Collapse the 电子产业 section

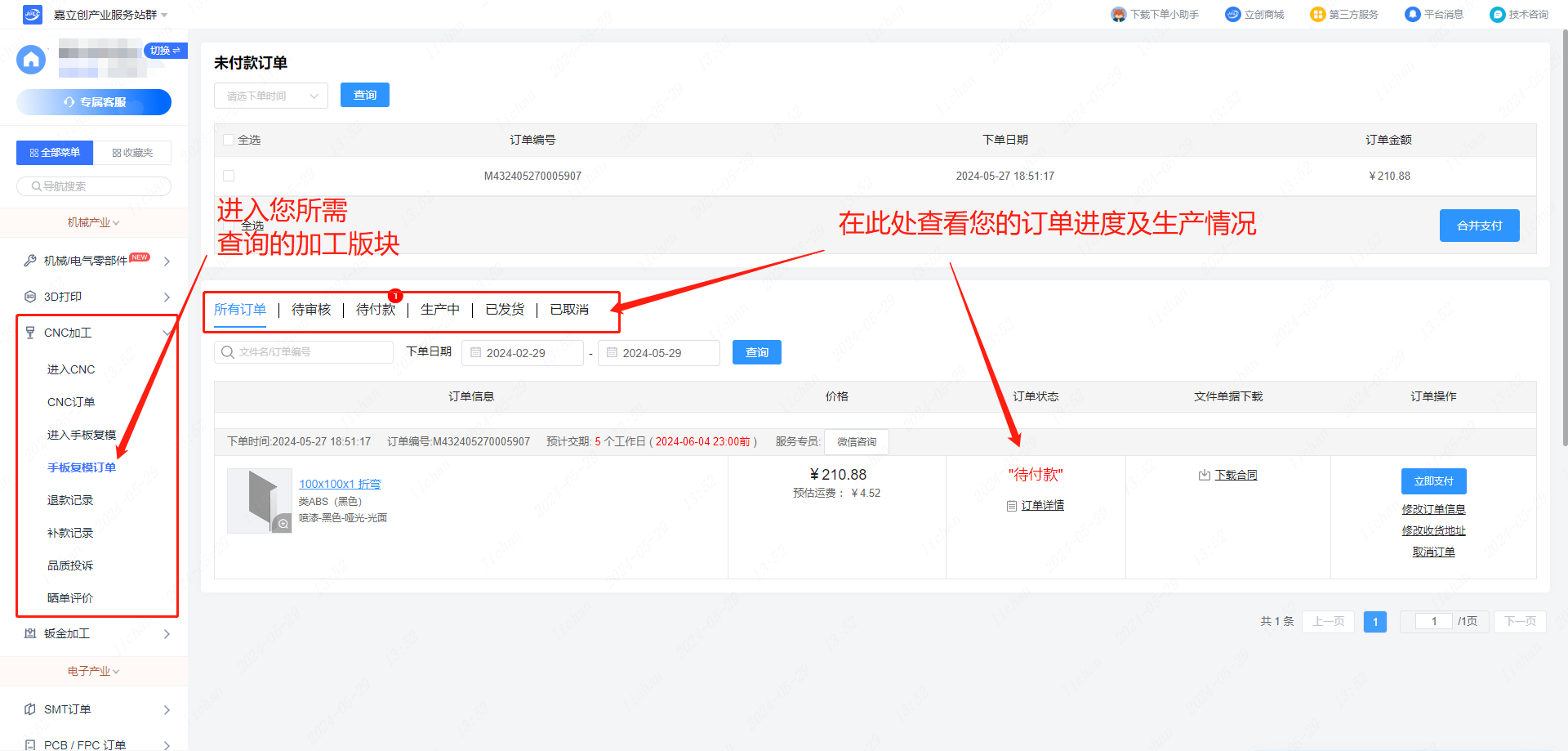tap(93, 671)
